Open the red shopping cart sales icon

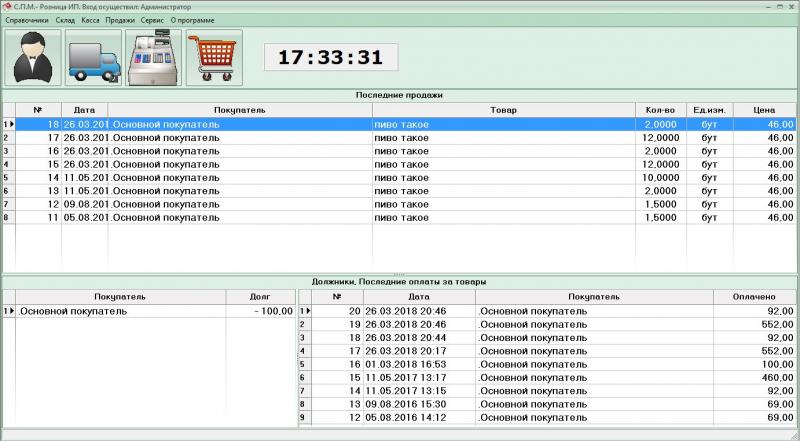point(214,57)
